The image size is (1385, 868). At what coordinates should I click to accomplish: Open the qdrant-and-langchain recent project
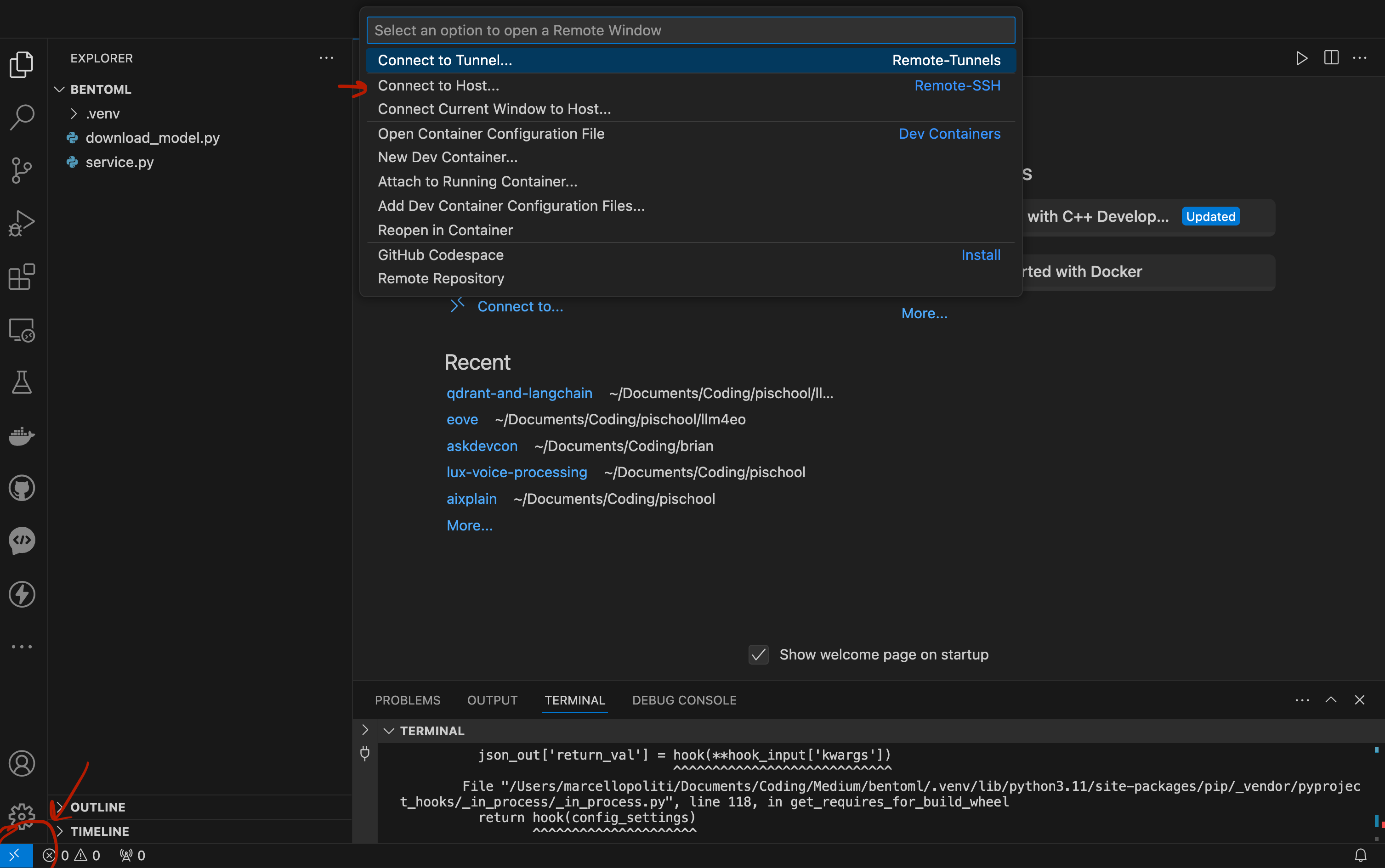click(519, 393)
